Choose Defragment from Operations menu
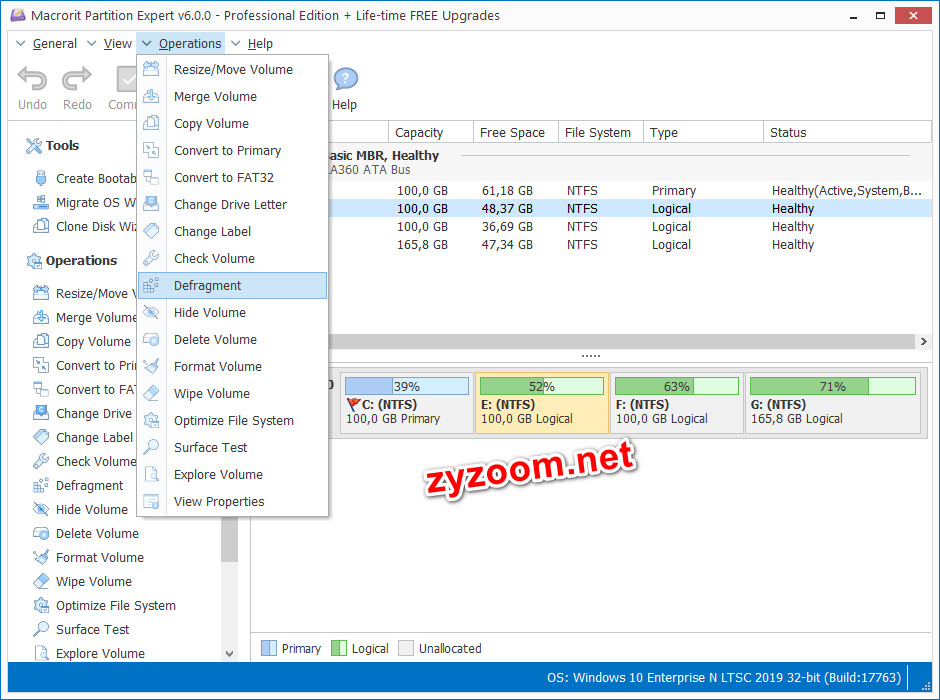 233,285
